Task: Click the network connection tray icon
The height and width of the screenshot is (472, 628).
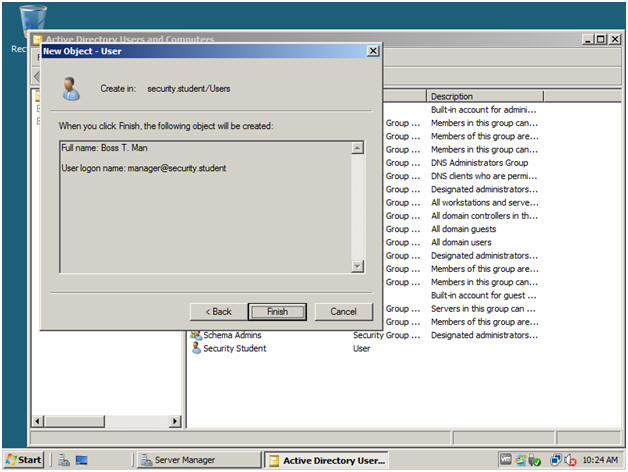Action: coord(556,460)
